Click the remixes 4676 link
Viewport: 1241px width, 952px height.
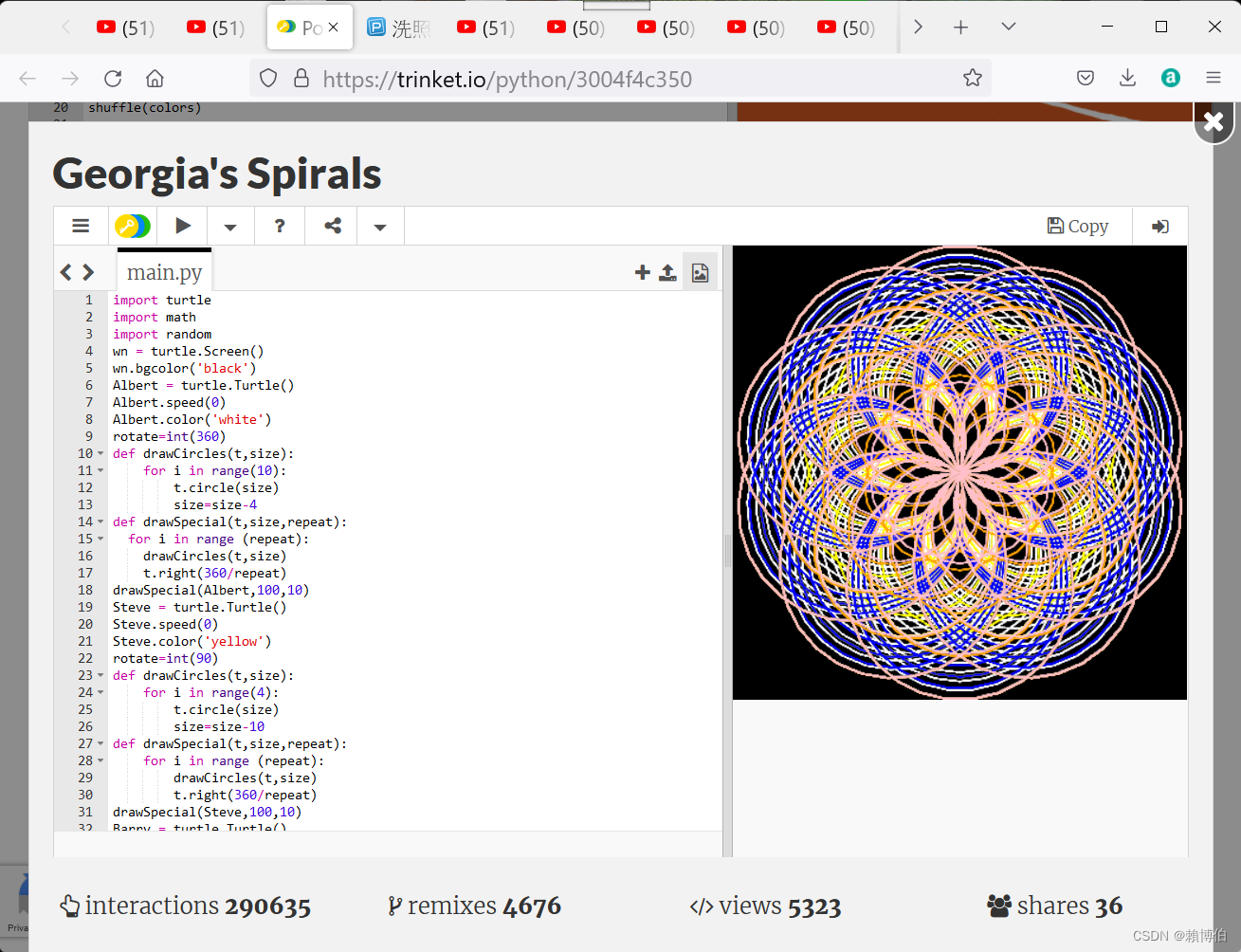(x=473, y=906)
